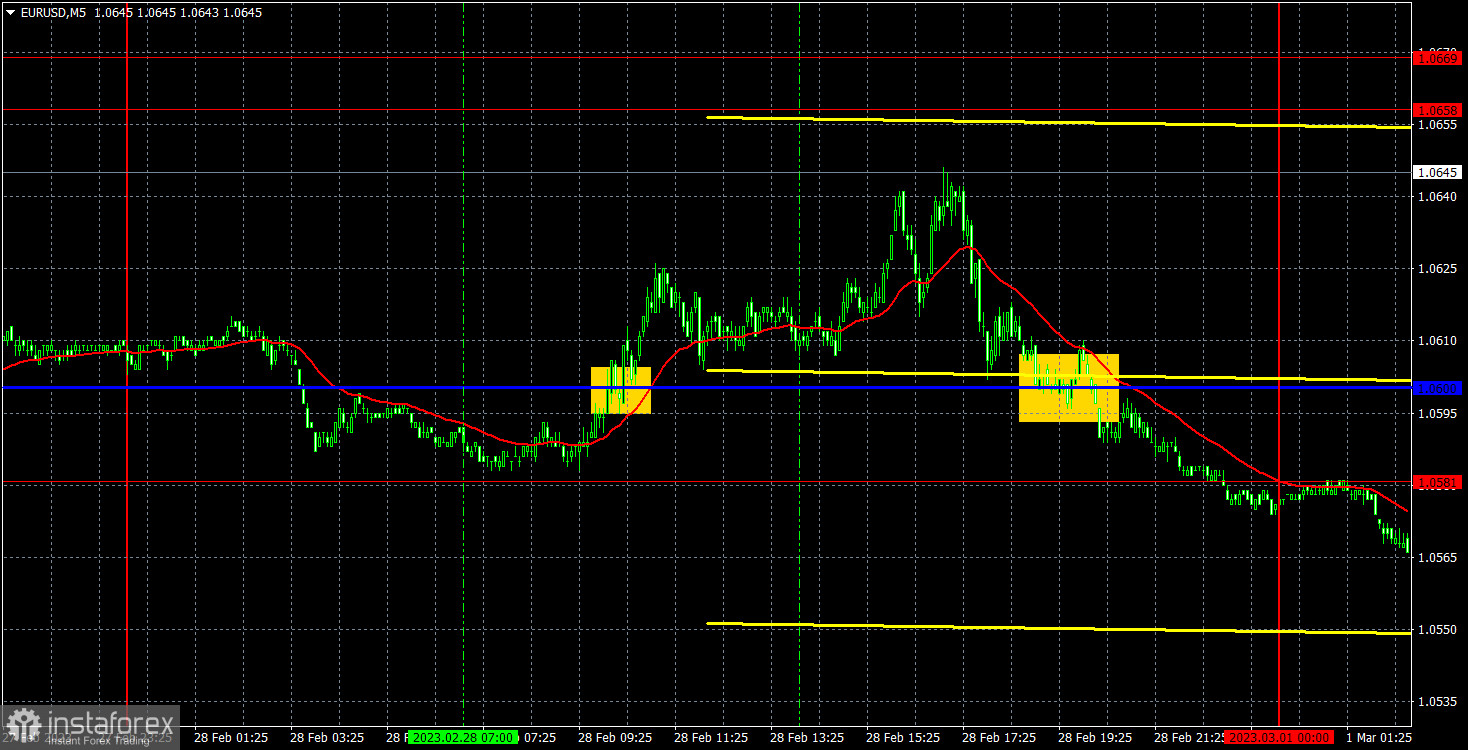
Task: Click the 1.0595 price axis value
Action: (1438, 413)
